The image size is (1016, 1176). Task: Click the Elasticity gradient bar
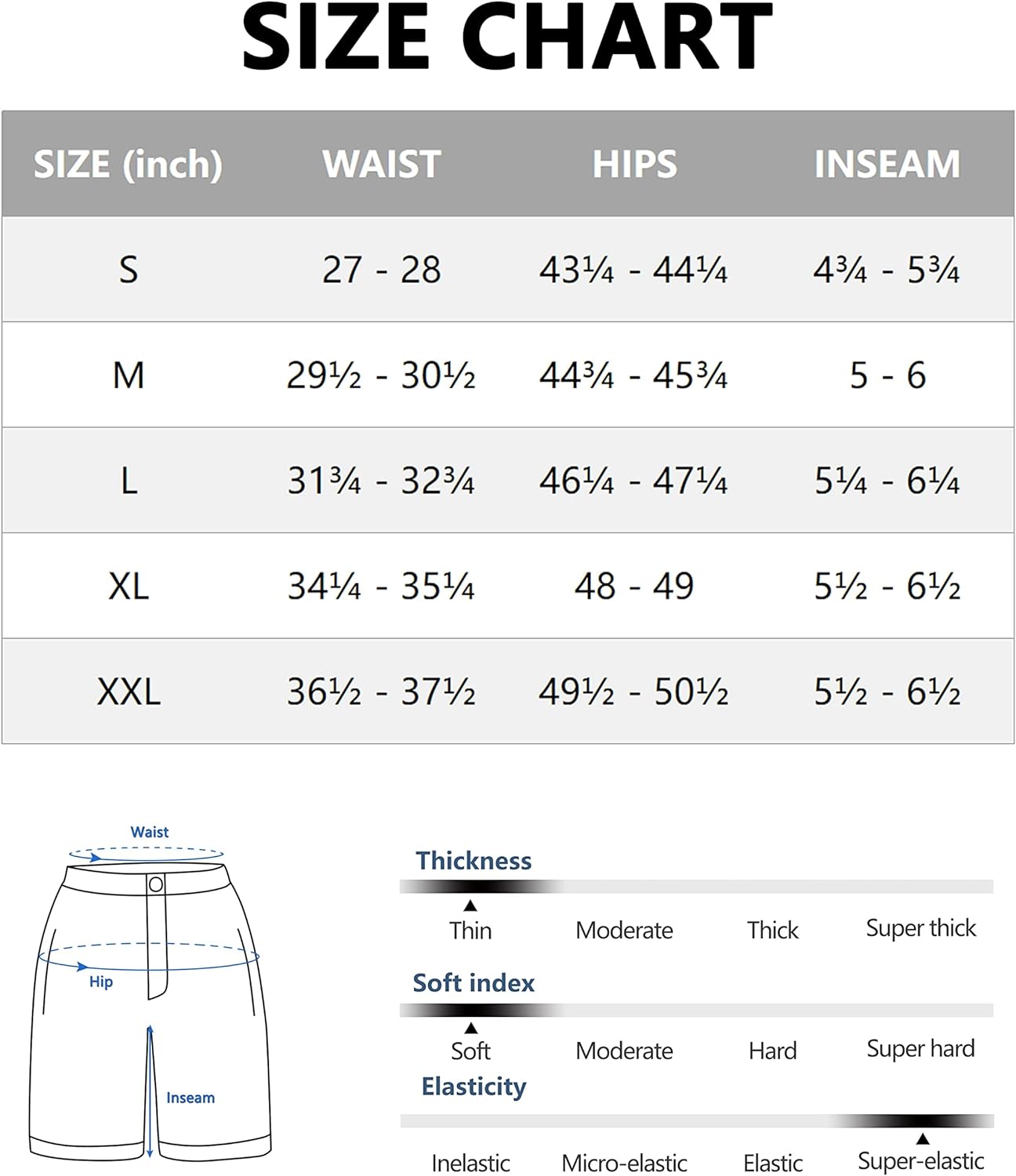pyautogui.click(x=696, y=1121)
